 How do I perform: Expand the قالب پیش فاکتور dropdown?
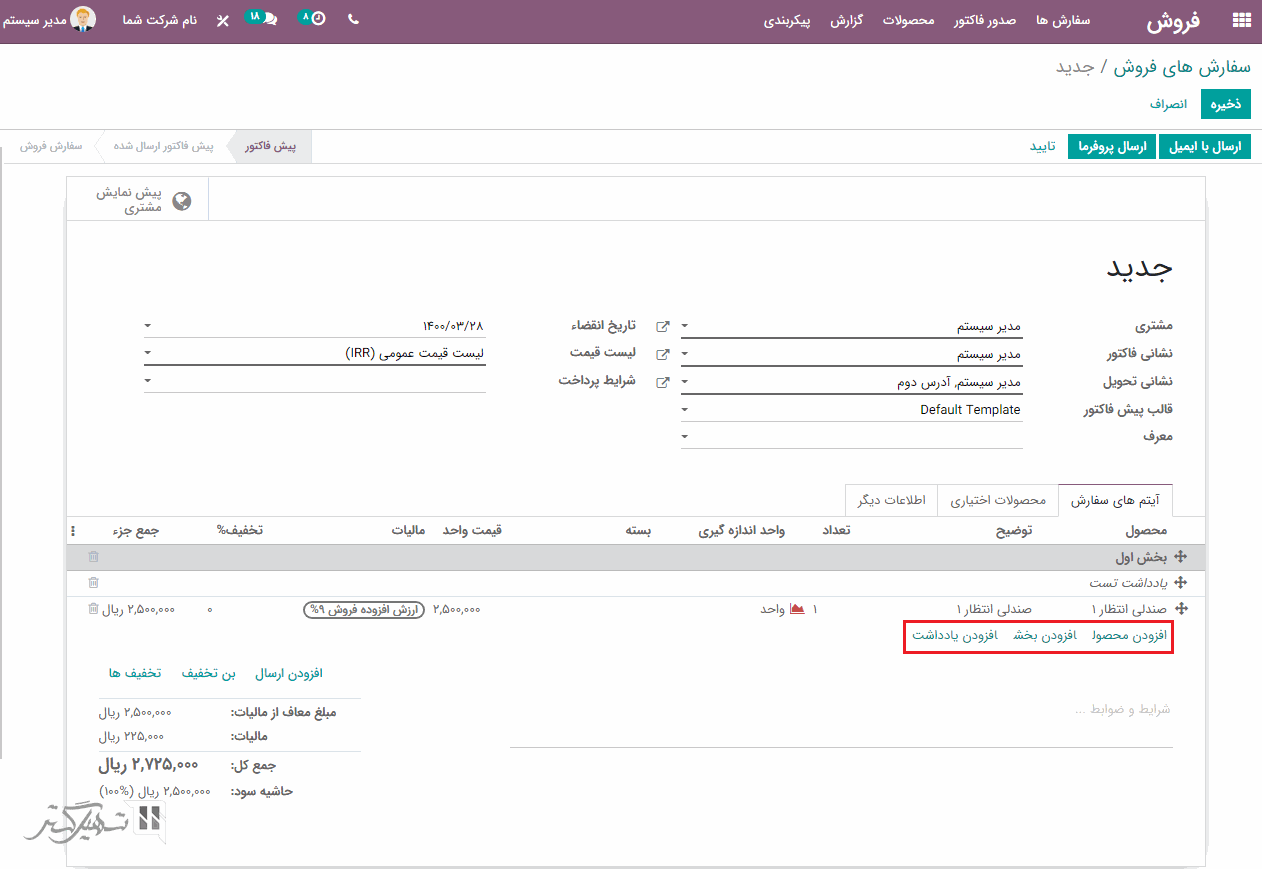685,409
